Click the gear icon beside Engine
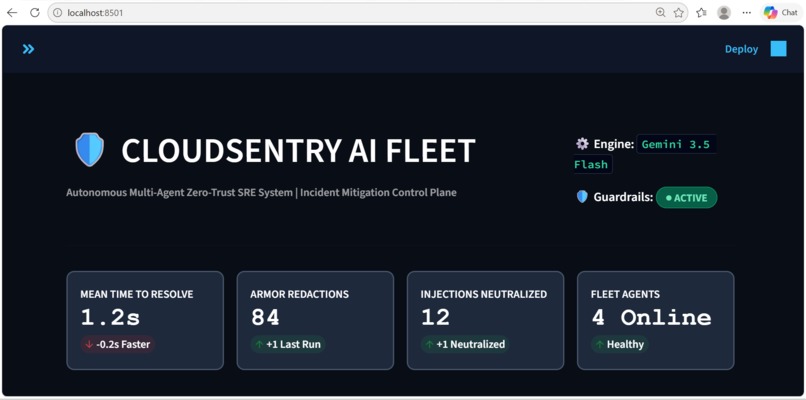The width and height of the screenshot is (806, 400). pos(582,144)
